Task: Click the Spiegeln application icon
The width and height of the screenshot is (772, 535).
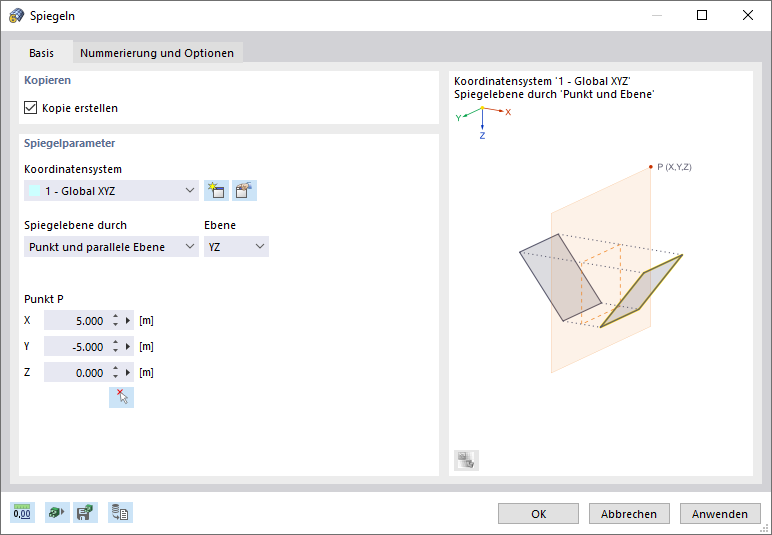Action: pyautogui.click(x=16, y=15)
